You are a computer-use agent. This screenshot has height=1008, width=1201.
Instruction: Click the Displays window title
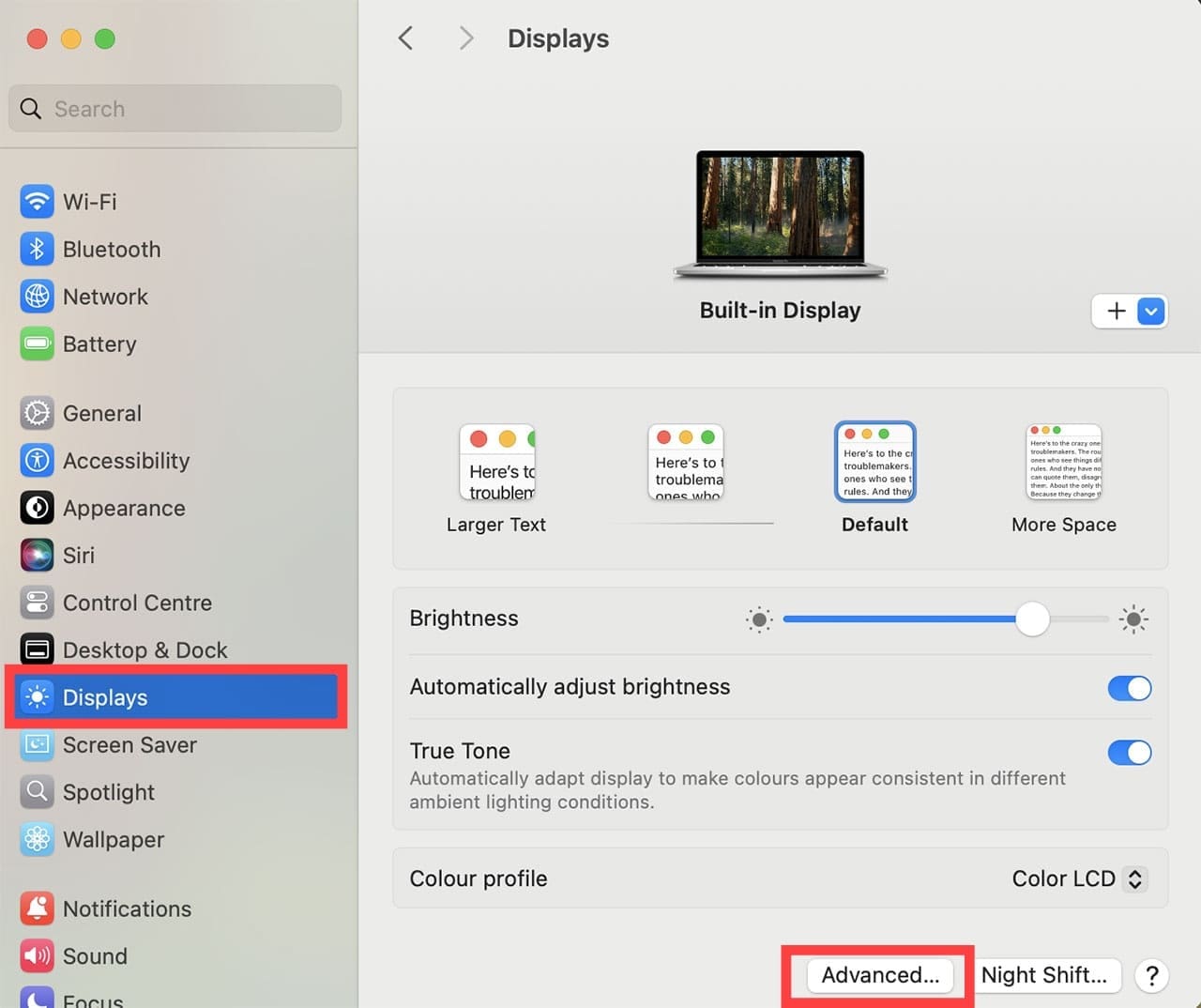pyautogui.click(x=558, y=38)
